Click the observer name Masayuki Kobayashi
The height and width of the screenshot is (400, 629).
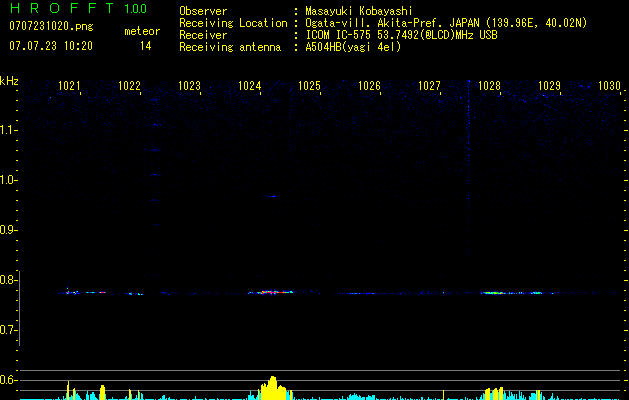click(x=359, y=11)
